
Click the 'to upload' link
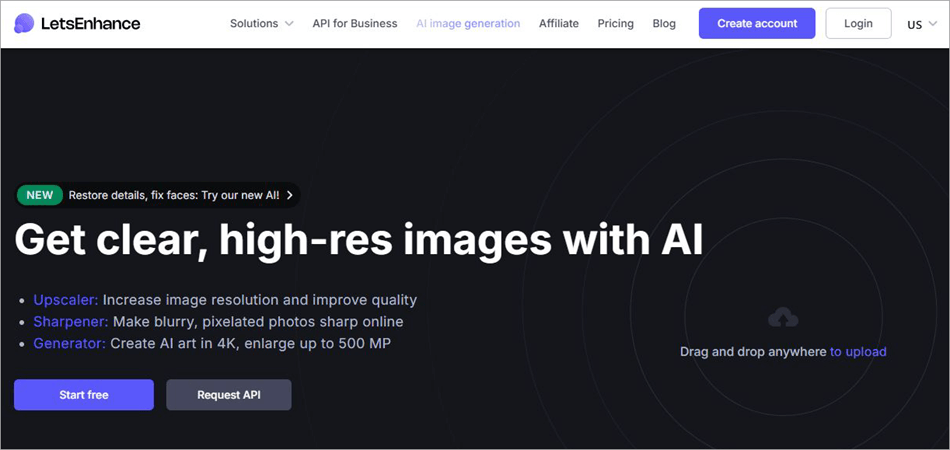858,351
